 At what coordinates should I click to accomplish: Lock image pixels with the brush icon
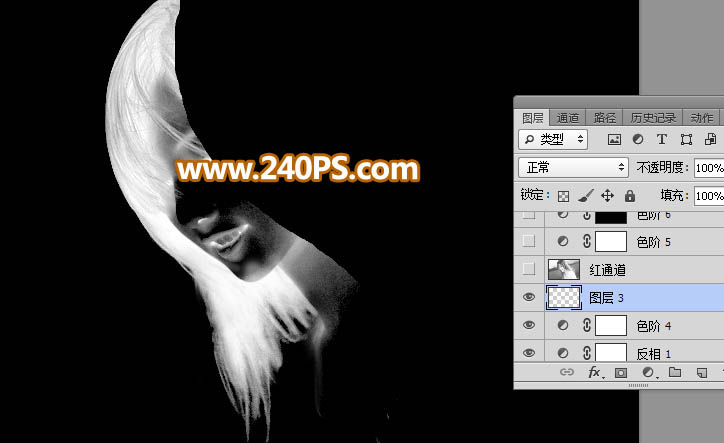(586, 196)
